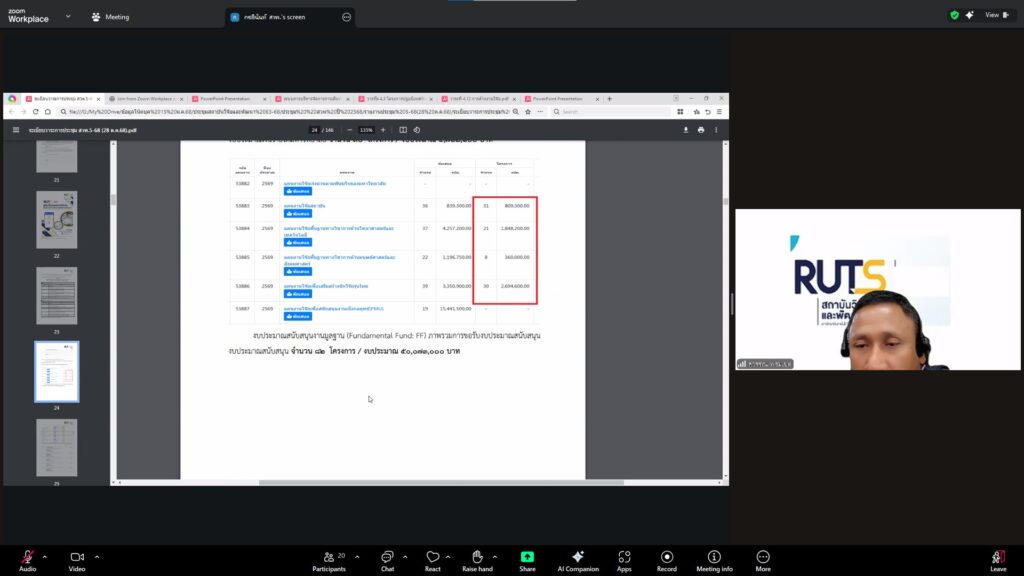Click the React heart icon
The image size is (1024, 576).
(432, 557)
